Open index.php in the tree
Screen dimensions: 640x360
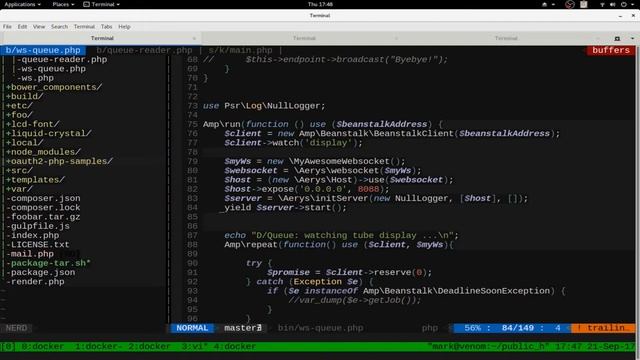tap(33, 236)
